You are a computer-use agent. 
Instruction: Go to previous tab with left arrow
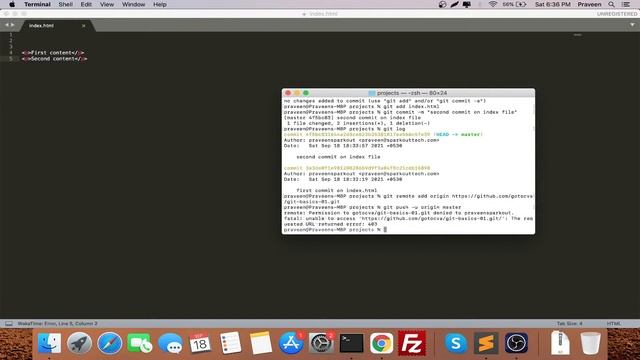coord(7,25)
